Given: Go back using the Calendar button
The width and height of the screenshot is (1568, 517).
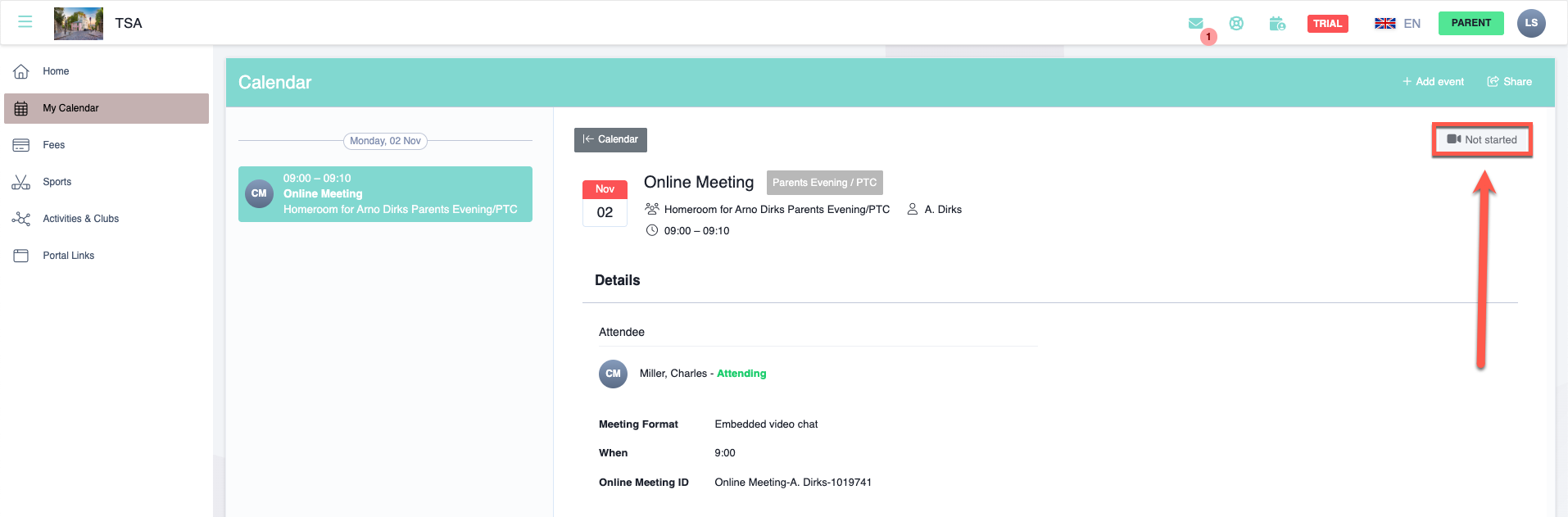Looking at the screenshot, I should (610, 140).
